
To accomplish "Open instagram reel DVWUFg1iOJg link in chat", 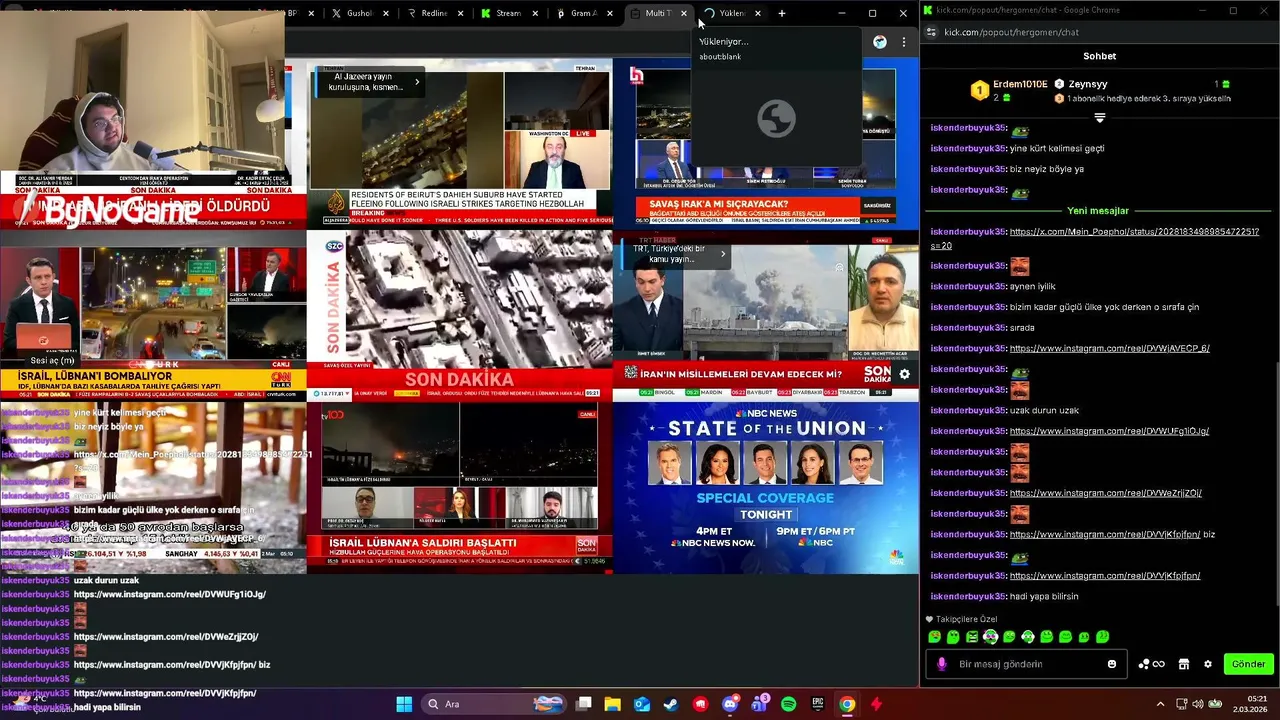I will [x=1109, y=431].
